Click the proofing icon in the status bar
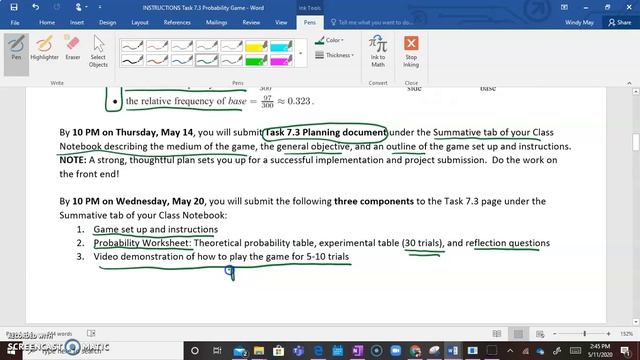The image size is (640, 360). click(91, 333)
